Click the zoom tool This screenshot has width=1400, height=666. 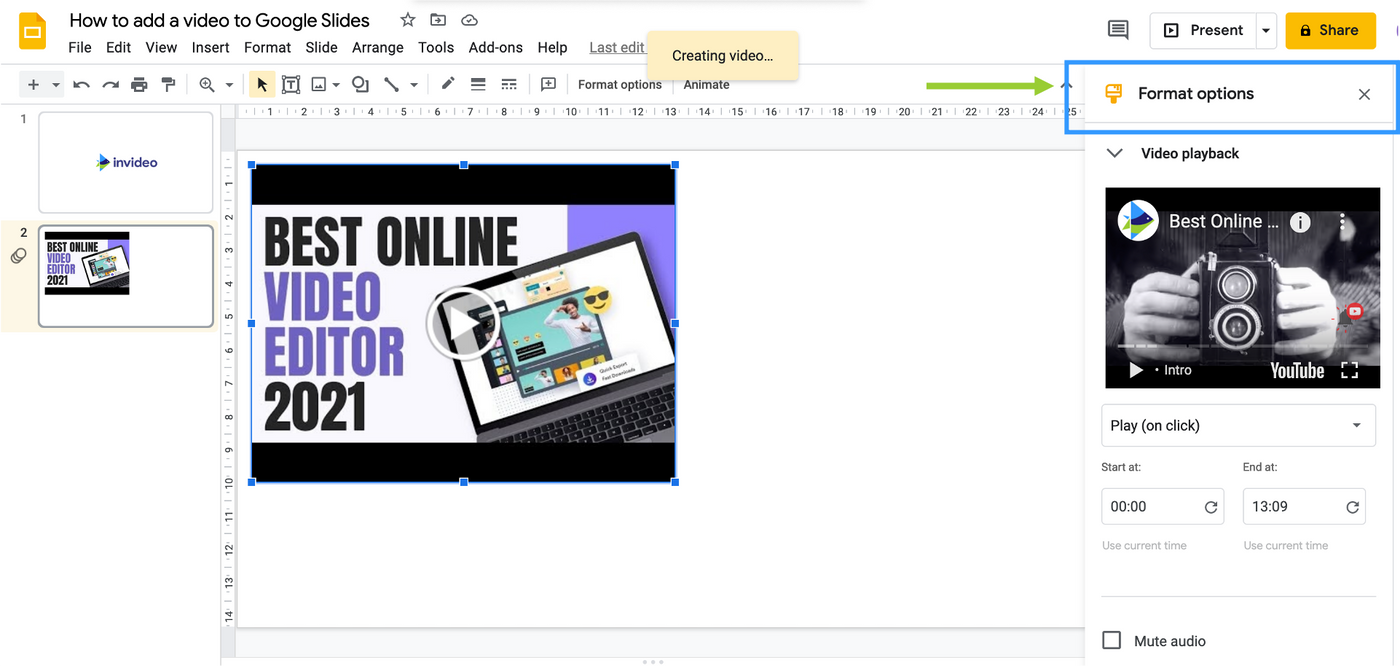208,84
